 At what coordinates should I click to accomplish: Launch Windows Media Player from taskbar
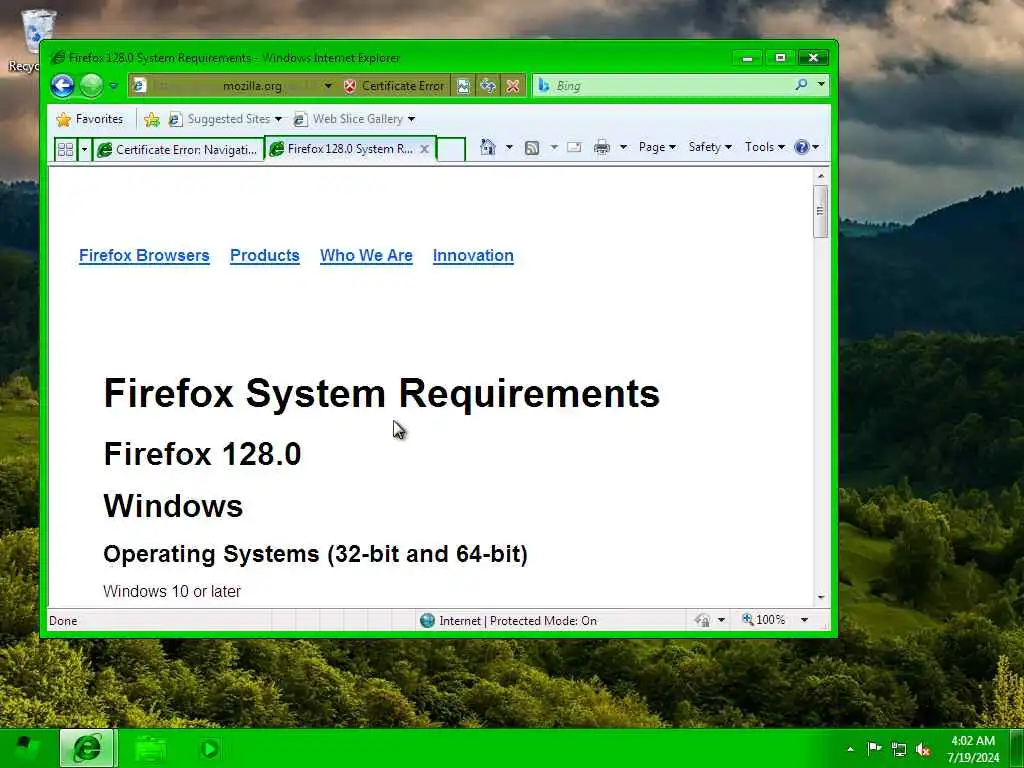[210, 748]
